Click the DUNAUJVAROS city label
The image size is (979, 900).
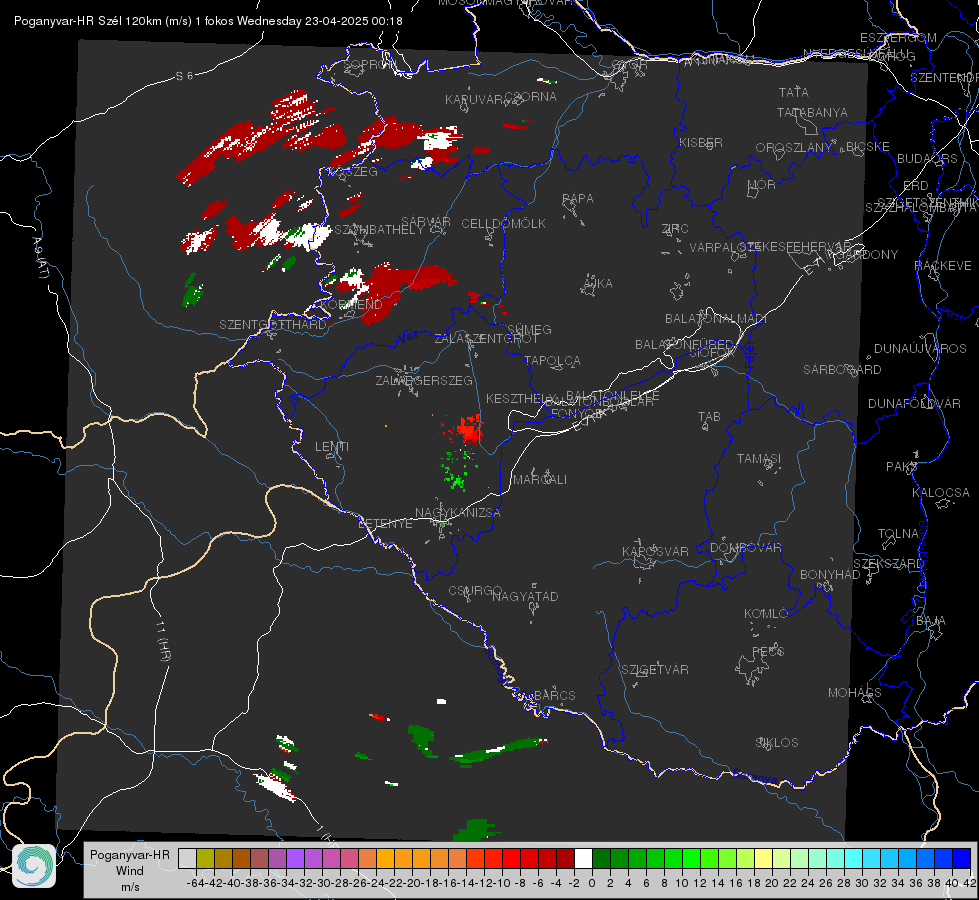920,349
